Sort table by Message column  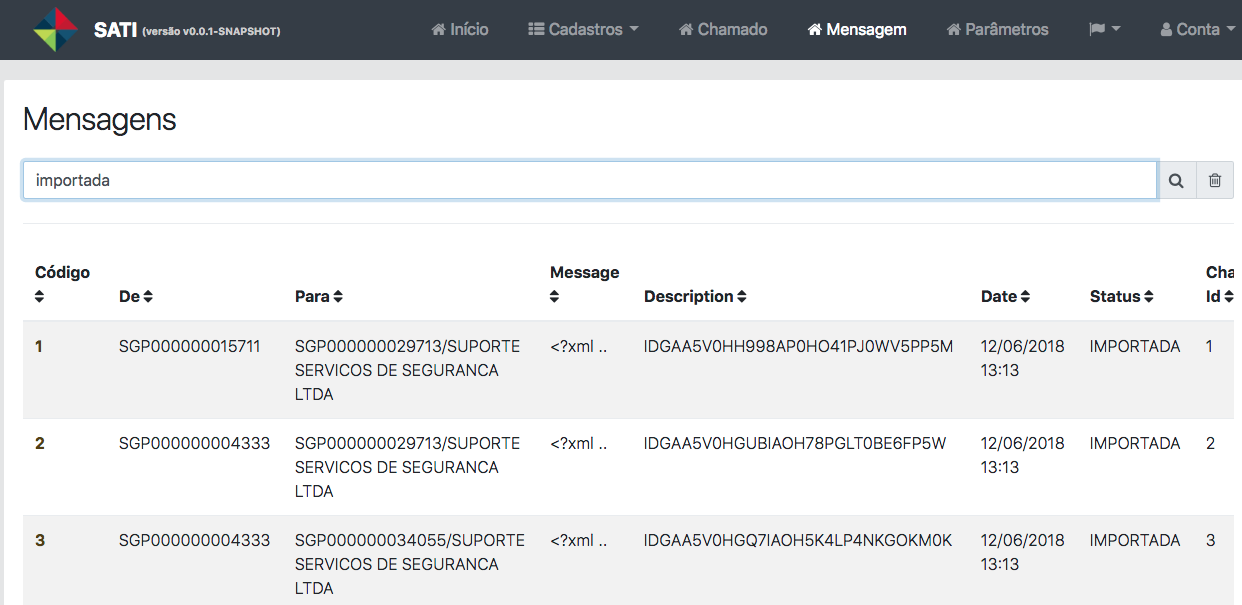[555, 297]
